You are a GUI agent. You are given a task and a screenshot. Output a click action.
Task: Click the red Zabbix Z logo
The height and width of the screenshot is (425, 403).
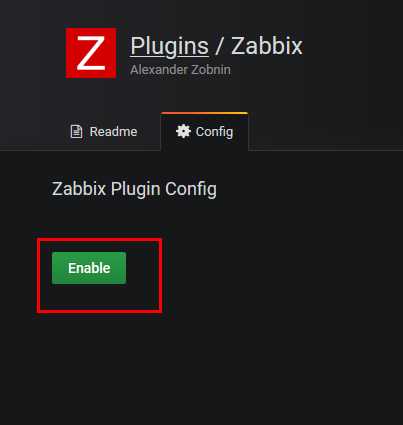[x=91, y=53]
